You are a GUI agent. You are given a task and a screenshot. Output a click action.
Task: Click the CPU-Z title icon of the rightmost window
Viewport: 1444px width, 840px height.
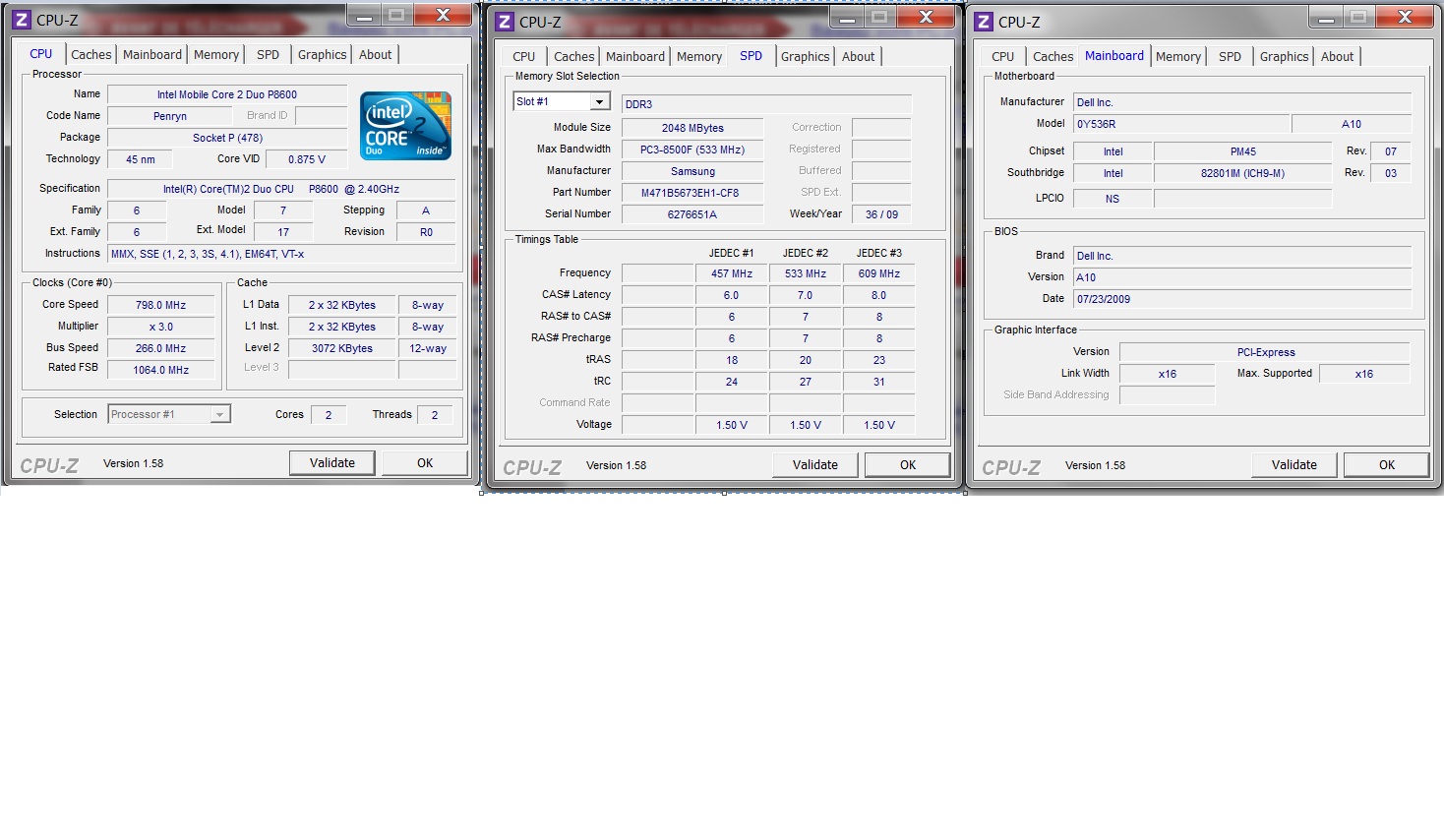click(984, 21)
